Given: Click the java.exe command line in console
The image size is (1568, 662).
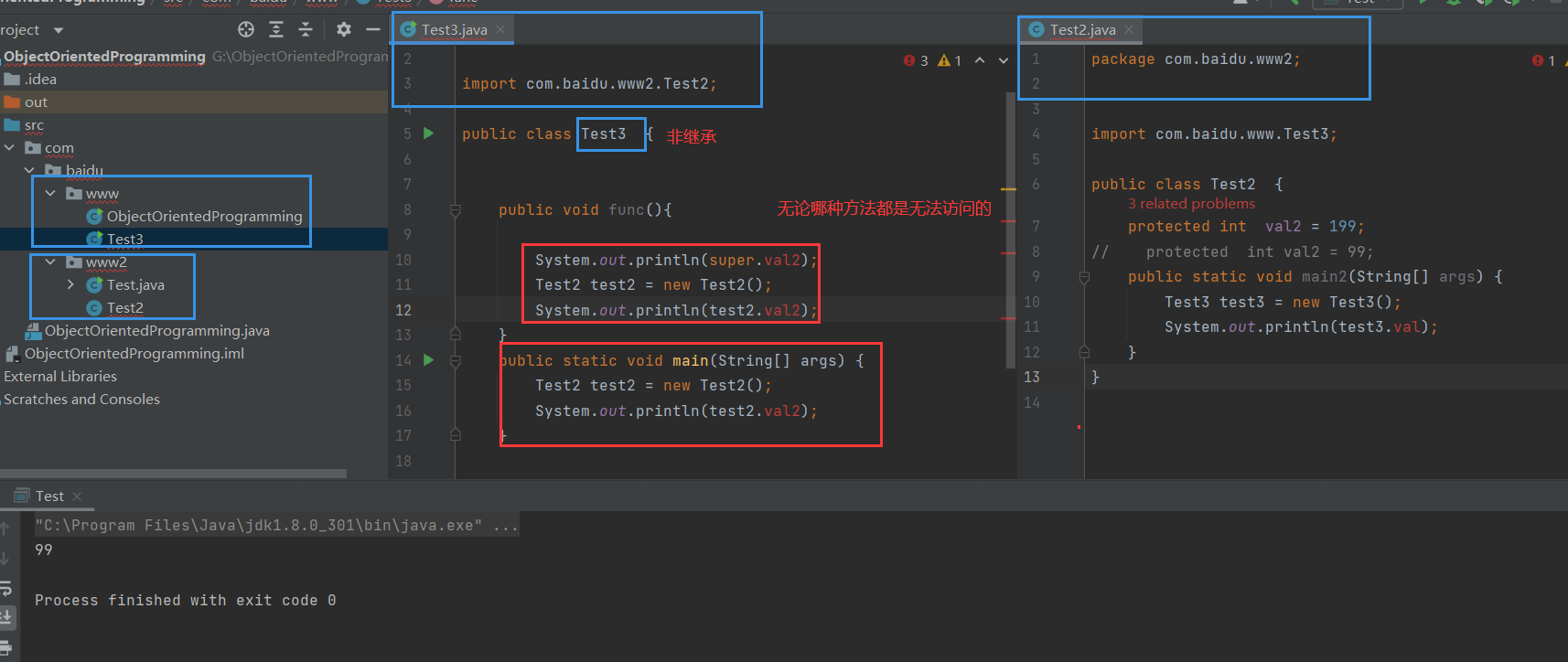Looking at the screenshot, I should pyautogui.click(x=277, y=525).
